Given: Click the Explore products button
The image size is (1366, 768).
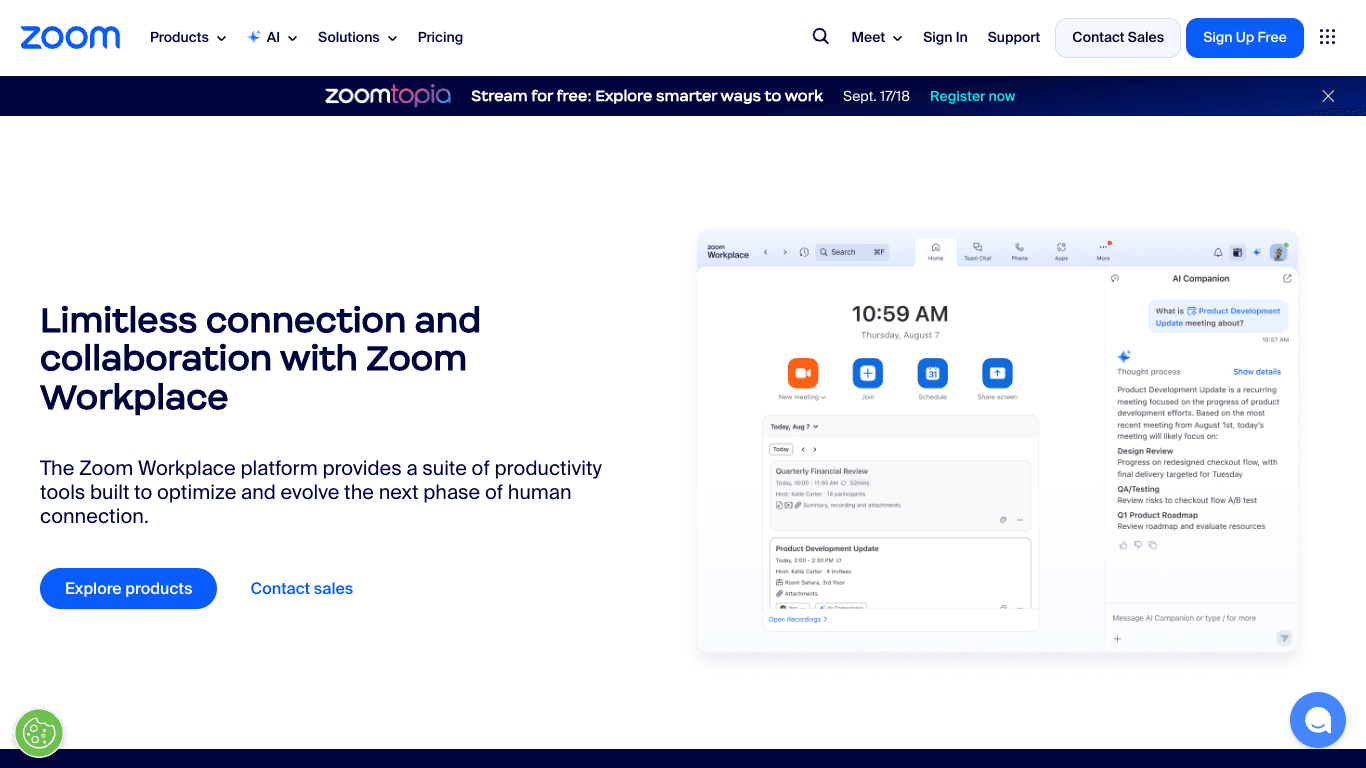Looking at the screenshot, I should 128,589.
